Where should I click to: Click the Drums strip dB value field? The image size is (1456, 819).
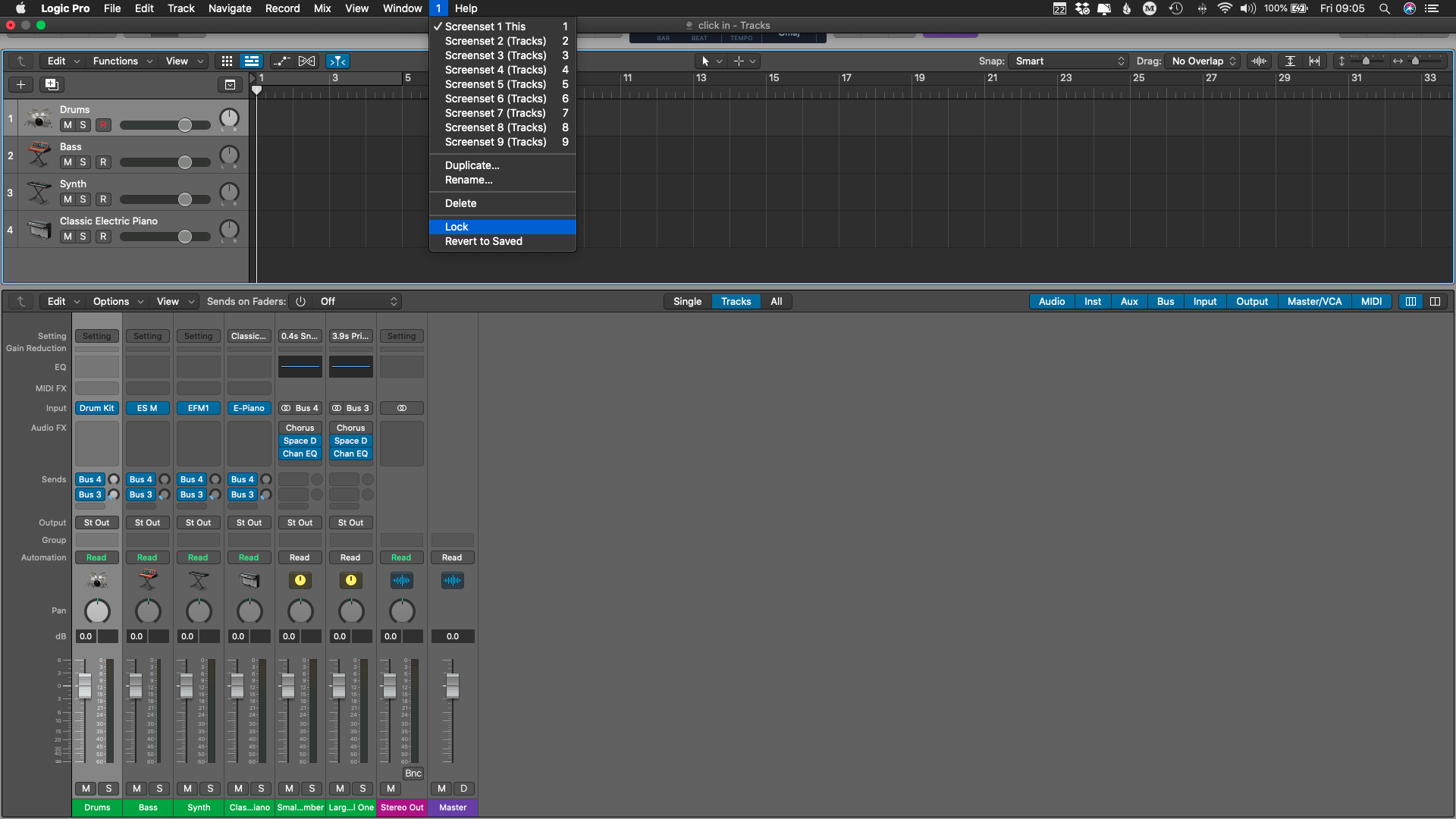point(86,636)
